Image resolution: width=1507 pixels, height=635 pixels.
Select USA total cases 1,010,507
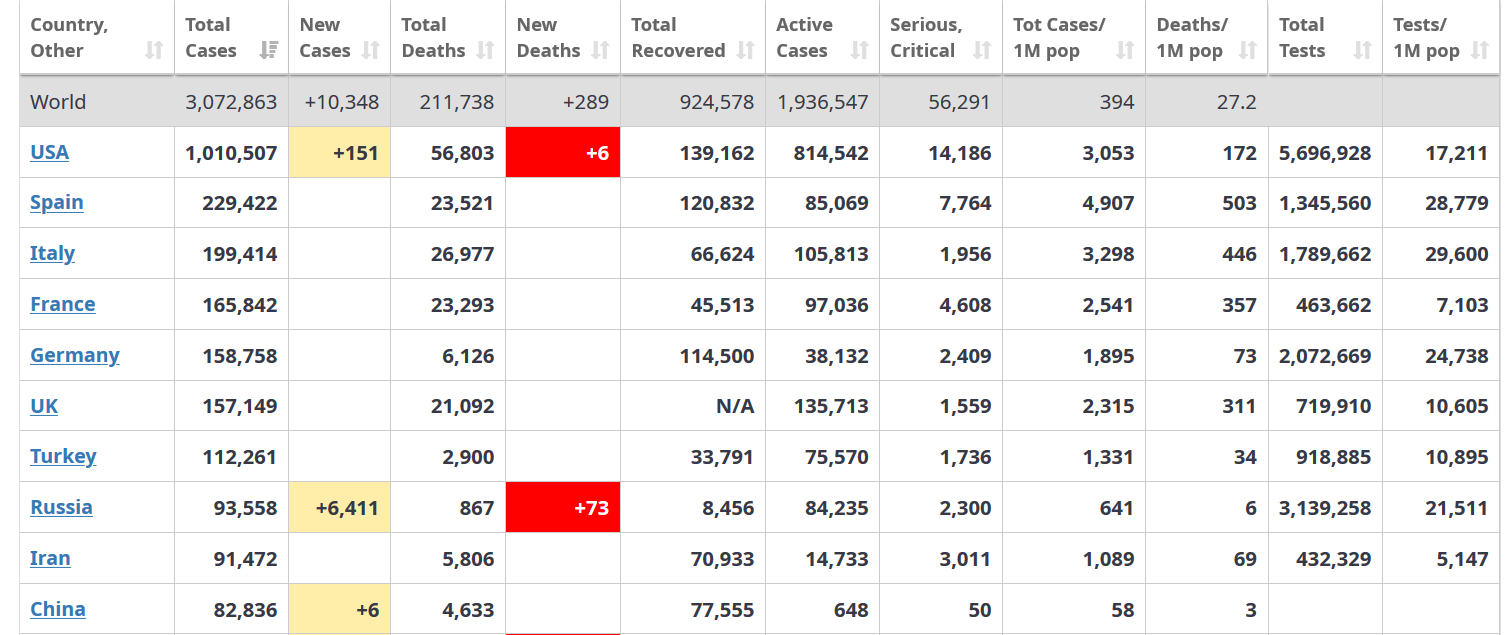[x=231, y=153]
